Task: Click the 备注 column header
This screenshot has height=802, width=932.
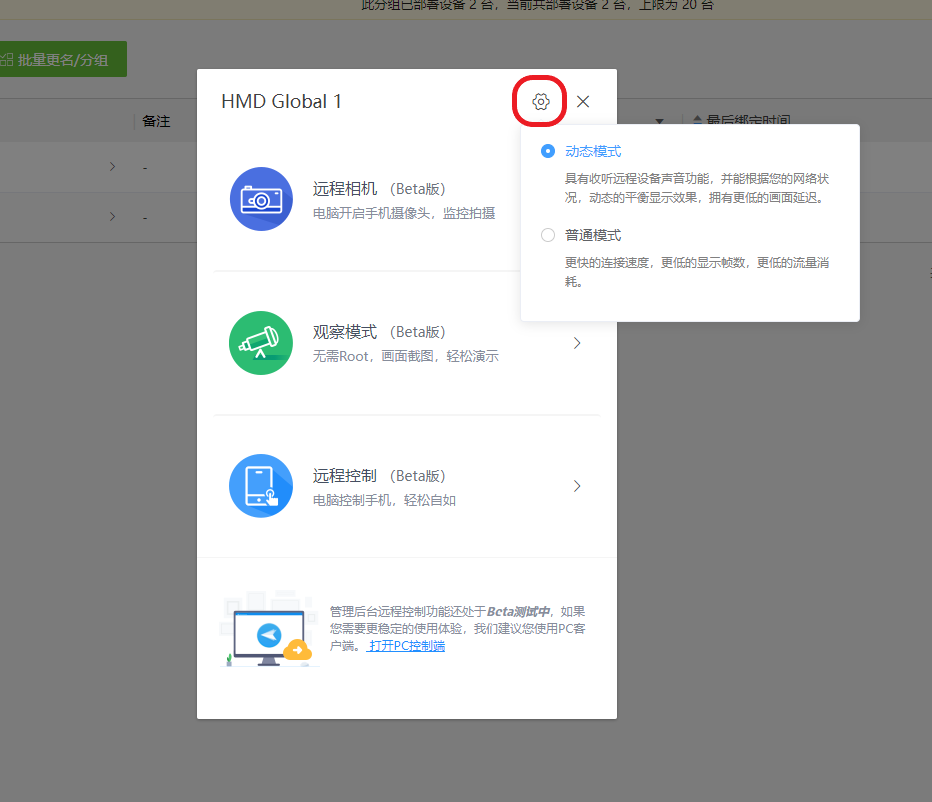Action: point(156,121)
